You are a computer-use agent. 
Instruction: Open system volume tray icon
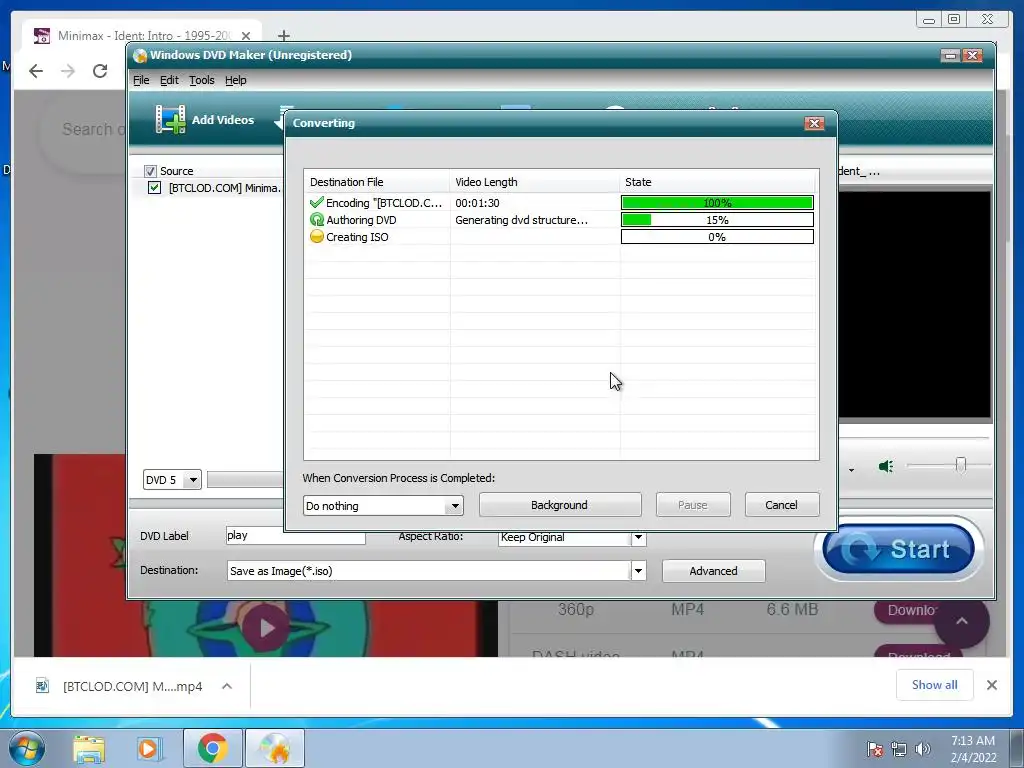click(x=922, y=749)
